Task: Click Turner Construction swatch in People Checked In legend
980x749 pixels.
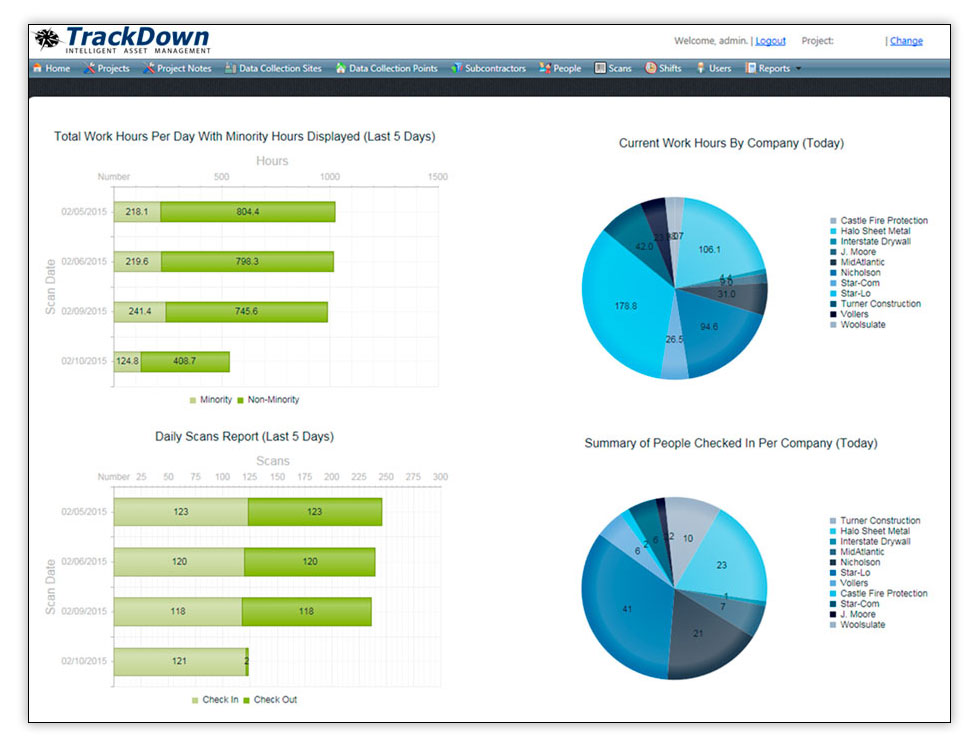Action: (x=833, y=521)
